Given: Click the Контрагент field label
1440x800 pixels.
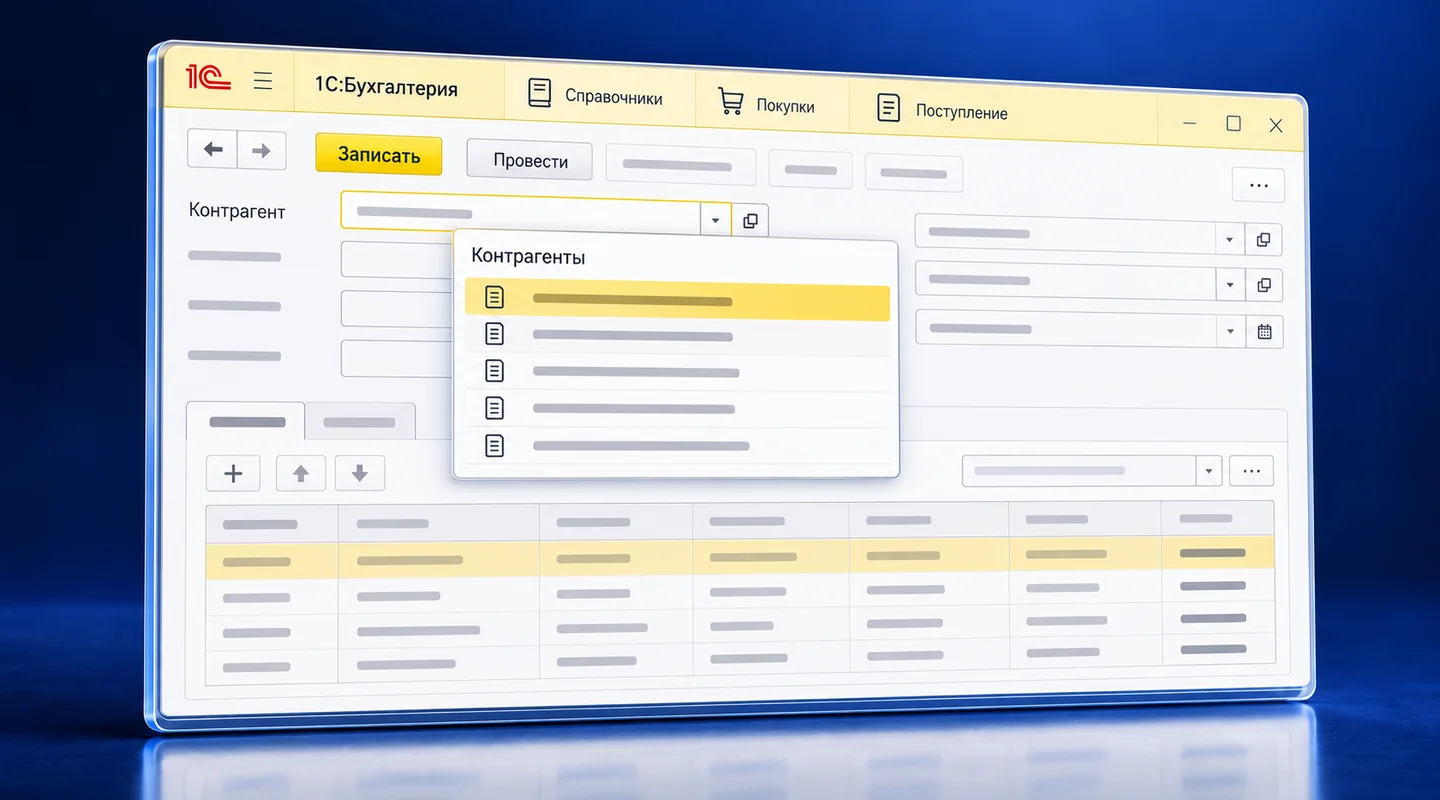Looking at the screenshot, I should [237, 211].
